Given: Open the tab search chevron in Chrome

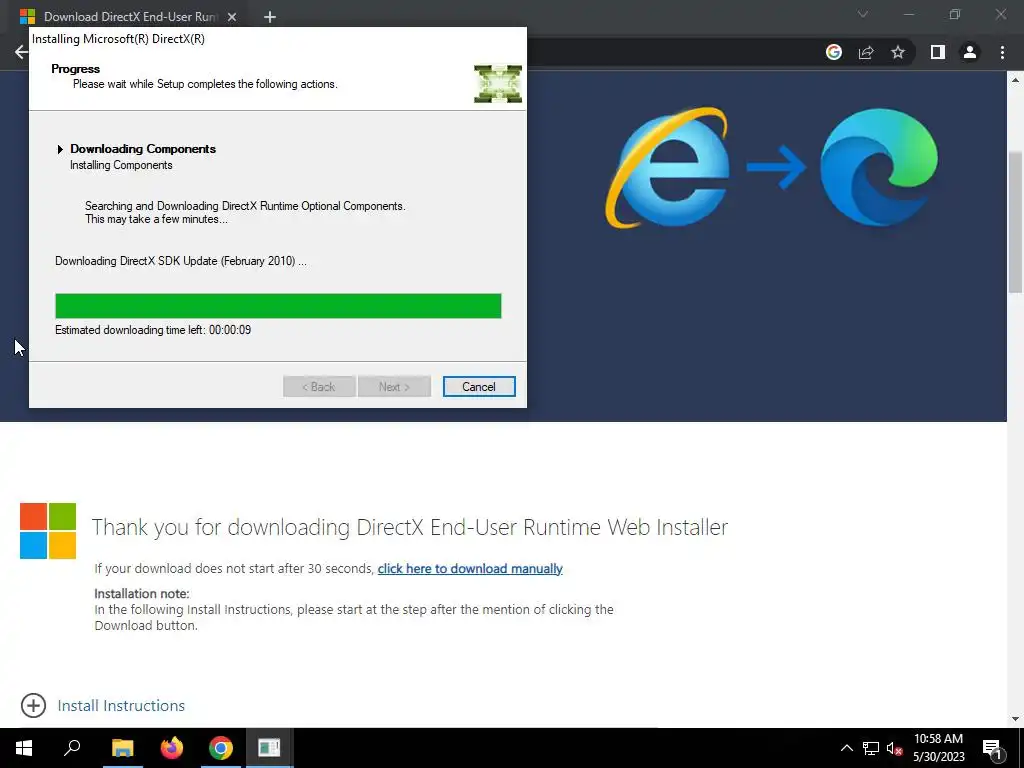Looking at the screenshot, I should pyautogui.click(x=863, y=14).
